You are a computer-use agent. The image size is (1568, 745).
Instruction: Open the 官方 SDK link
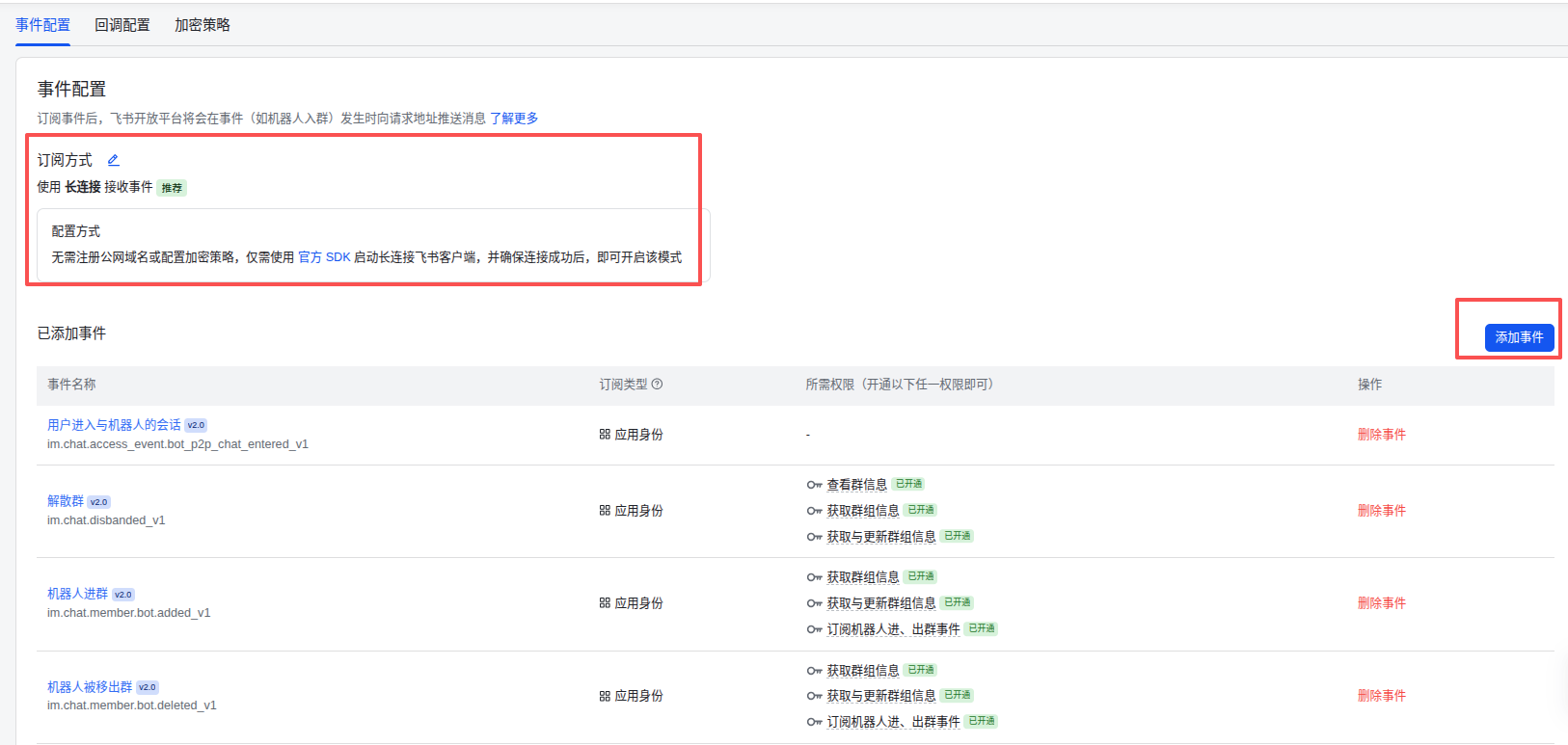(324, 257)
